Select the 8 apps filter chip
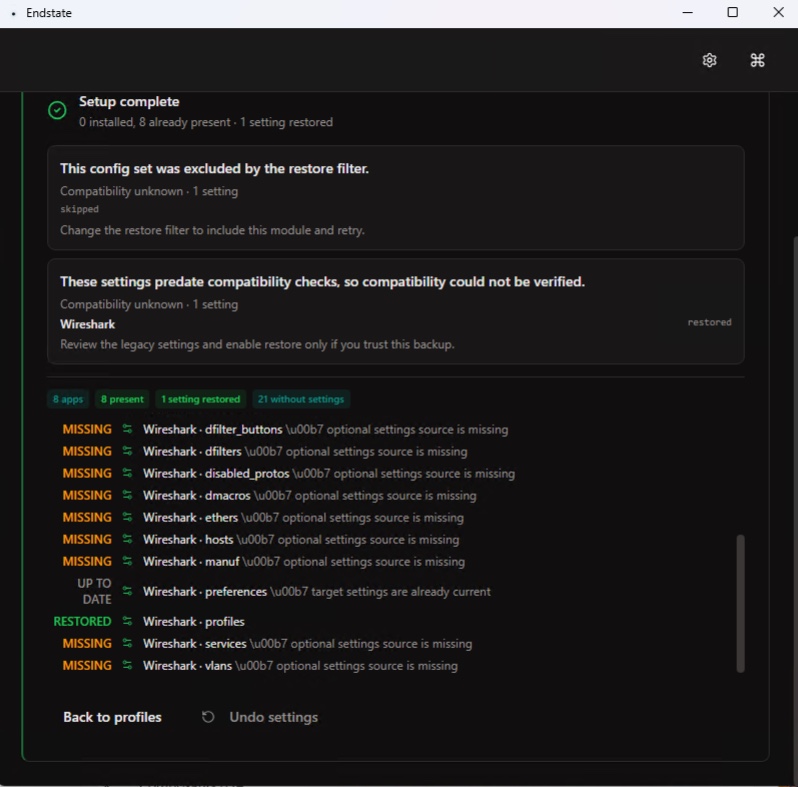The width and height of the screenshot is (798, 787). click(68, 399)
